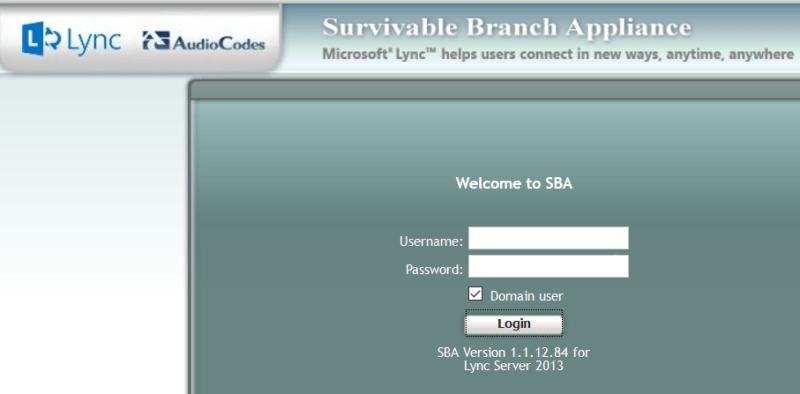Click the 'Password:' label
This screenshot has height=394, width=800.
[434, 269]
